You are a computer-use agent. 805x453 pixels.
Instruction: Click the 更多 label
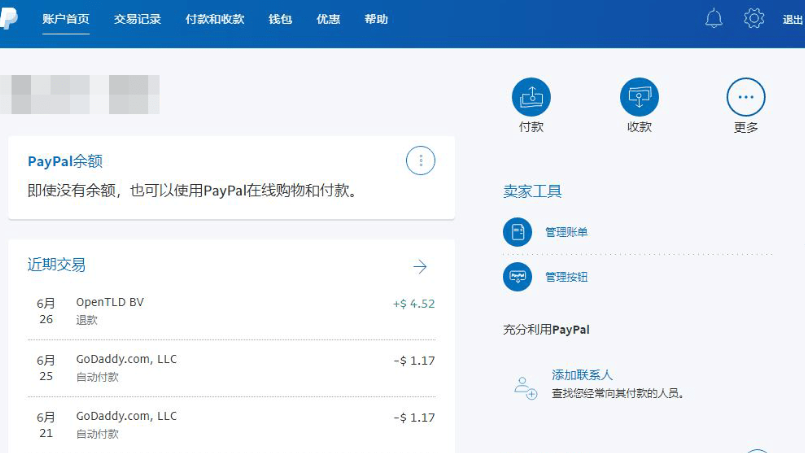click(x=745, y=127)
